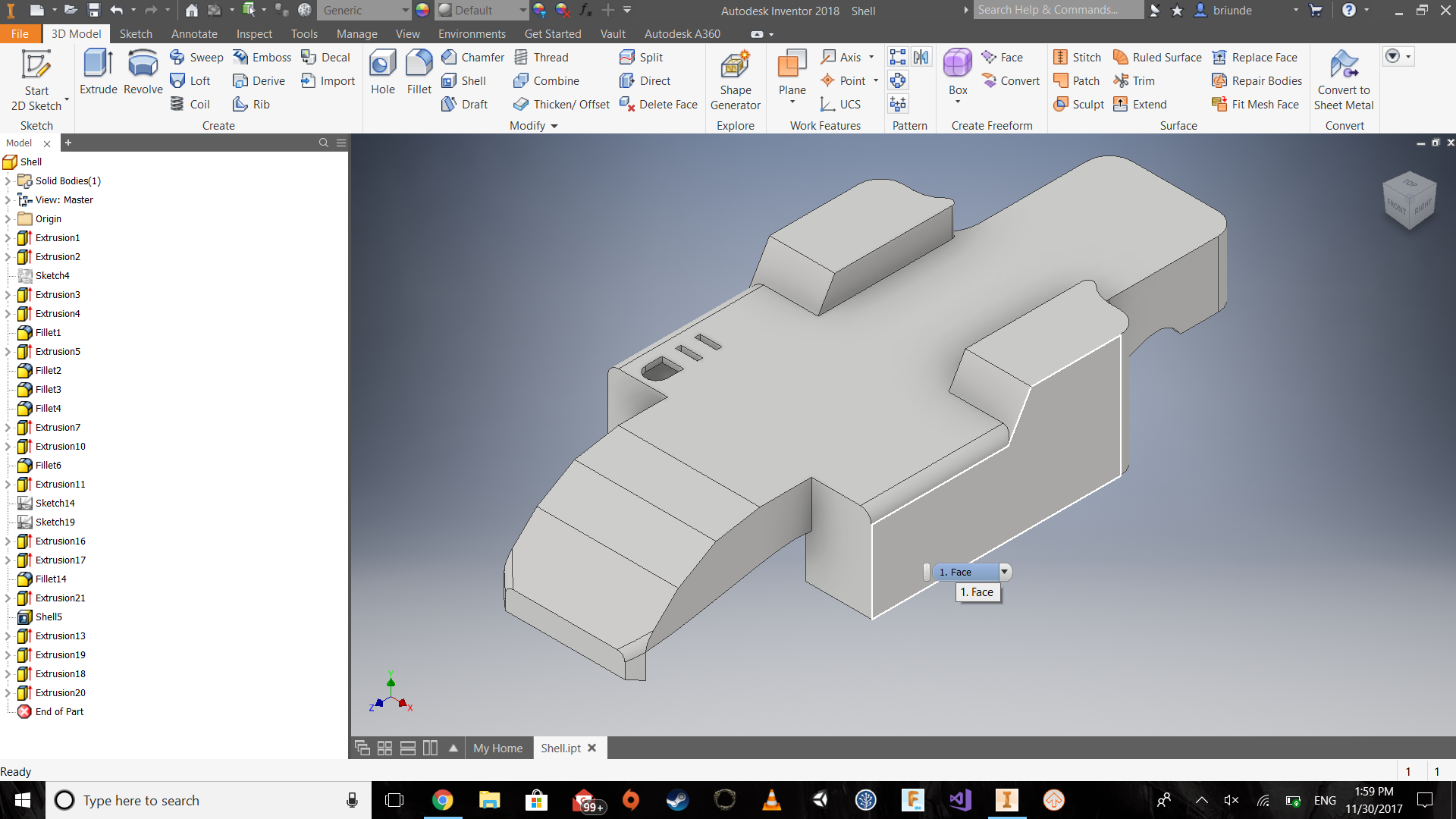Open the Default appearance dropdown
Viewport: 1456px width, 819px height.
point(522,11)
